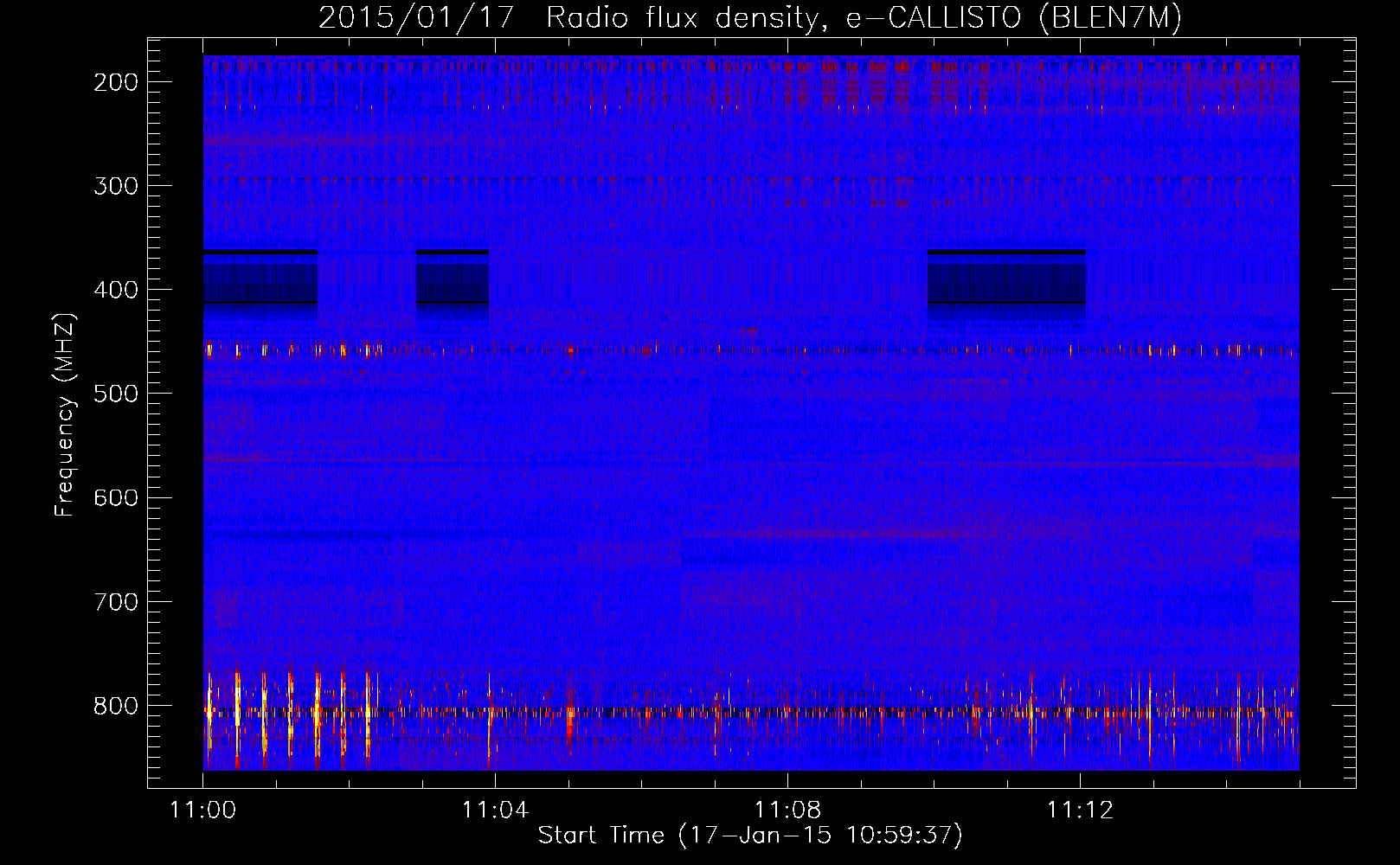Image resolution: width=1400 pixels, height=865 pixels.
Task: Click the 'Start Time (17-Jan-15 10:59:37)' label
Action: 750,836
